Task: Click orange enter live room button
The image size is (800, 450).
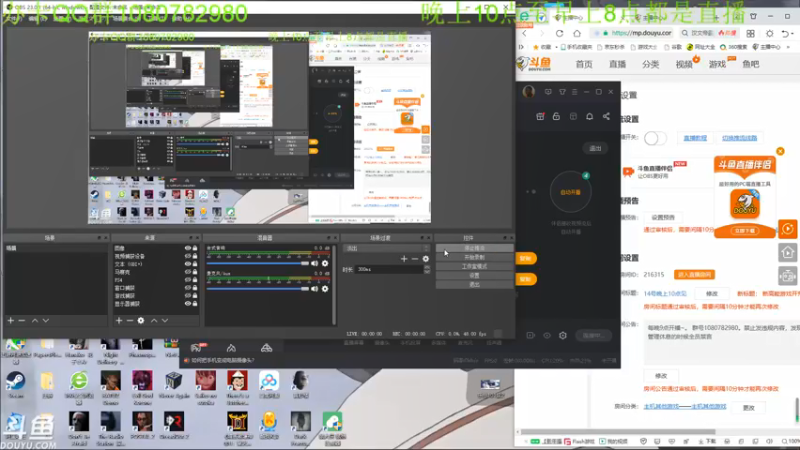Action: click(694, 274)
